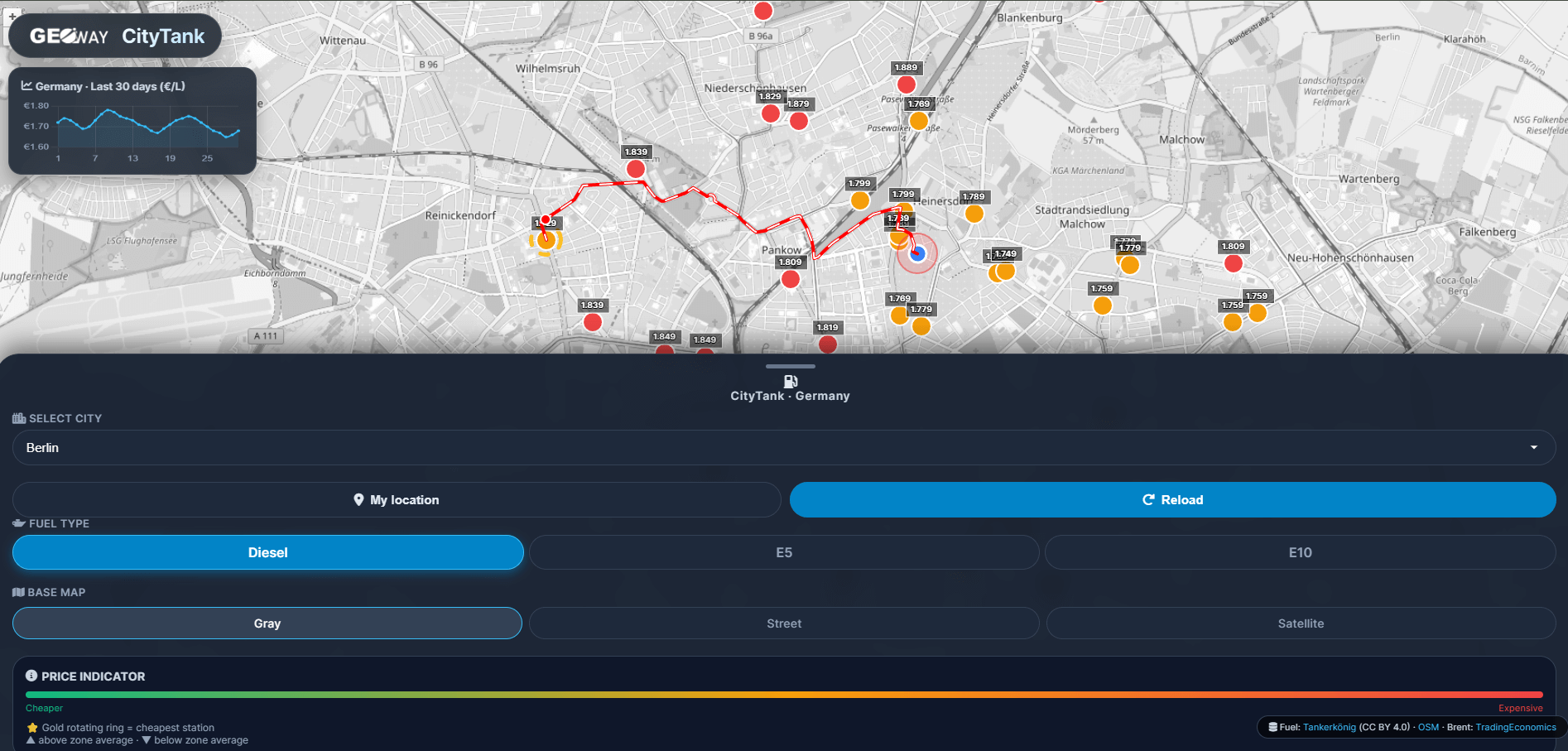Click the cheaper-to-expensive gradient price bar
The height and width of the screenshot is (751, 1568).
783,696
